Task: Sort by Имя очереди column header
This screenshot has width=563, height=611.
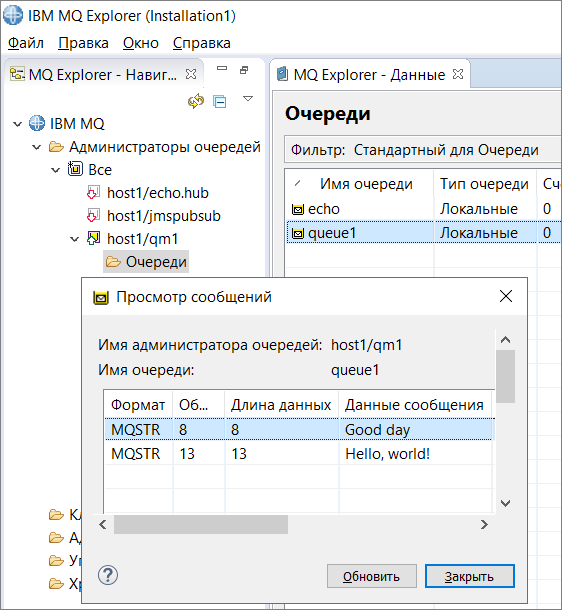Action: coord(360,184)
